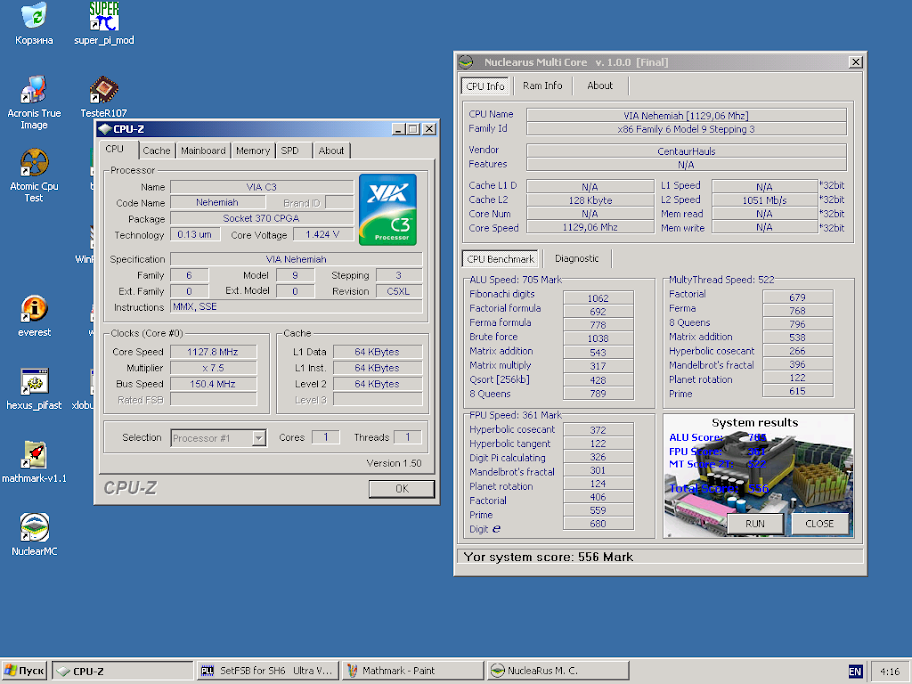Click OK in the CPU-Z window
Viewport: 912px width, 684px height.
point(402,489)
